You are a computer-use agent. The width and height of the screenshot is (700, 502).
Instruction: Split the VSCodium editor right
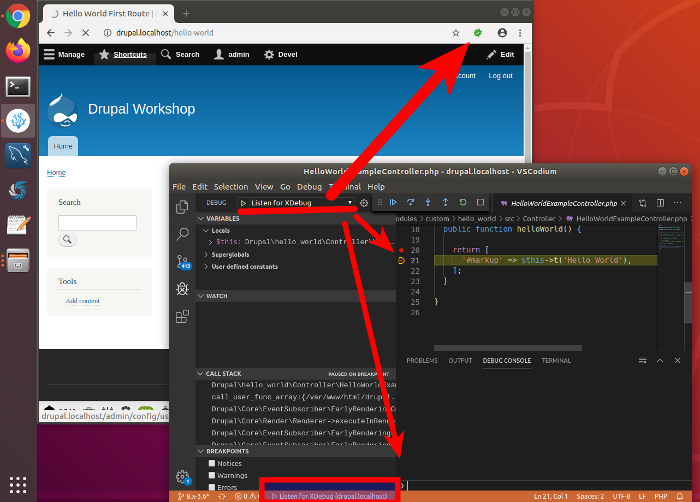click(660, 203)
